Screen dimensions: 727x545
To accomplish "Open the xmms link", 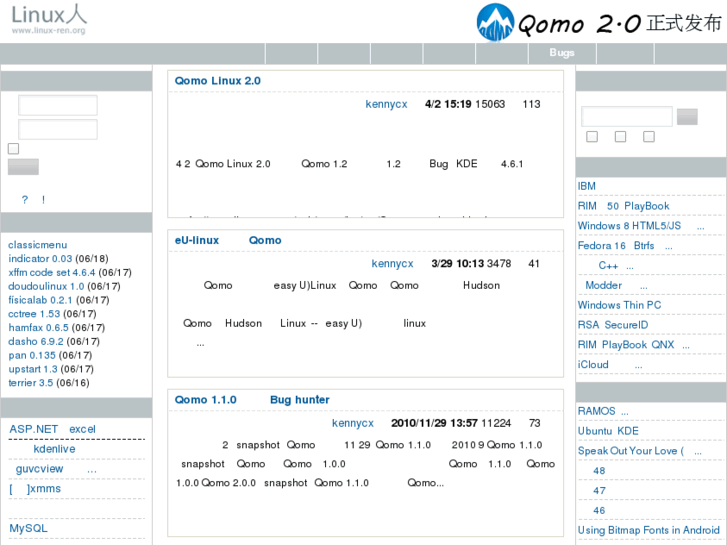I will point(35,489).
